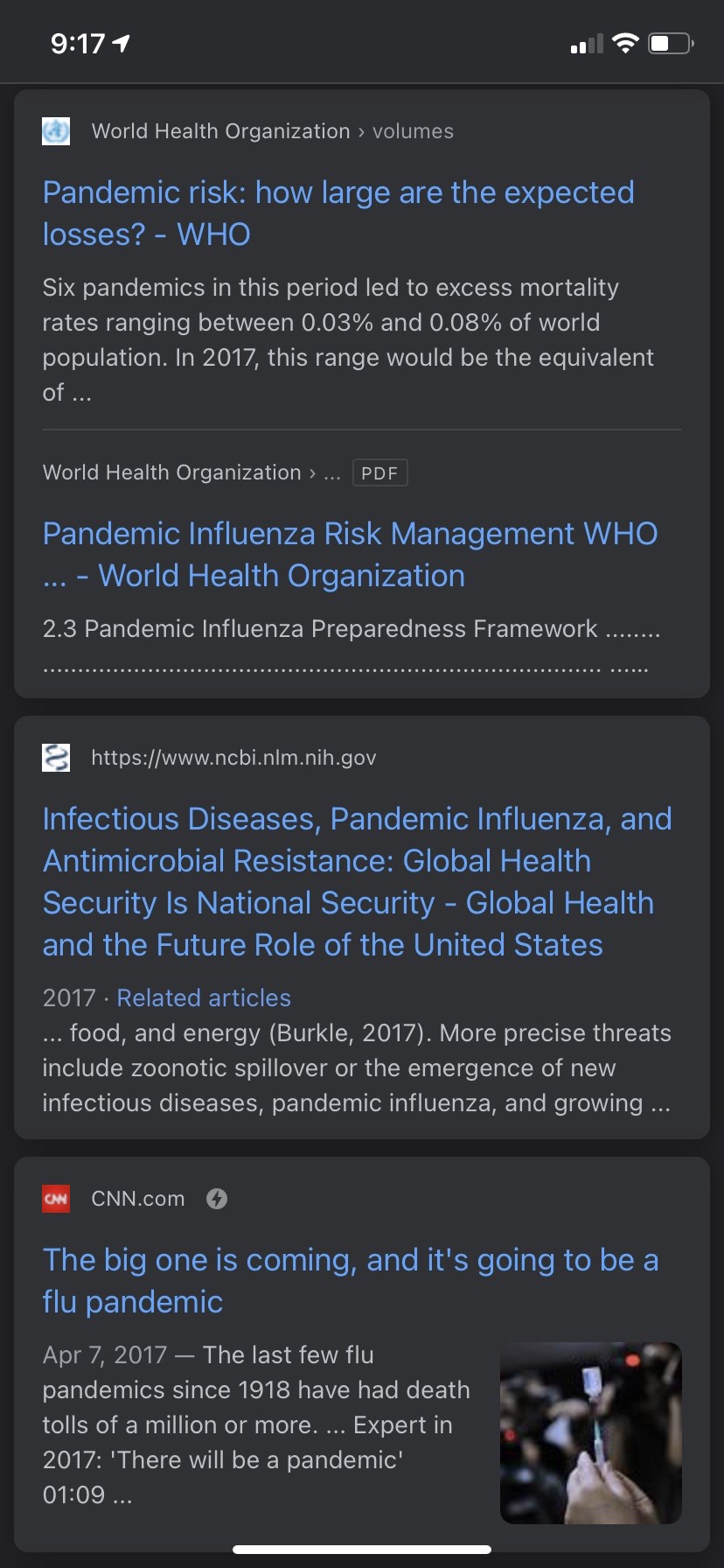
Task: Tap the AMP lightning bolt icon
Action: pyautogui.click(x=217, y=1199)
